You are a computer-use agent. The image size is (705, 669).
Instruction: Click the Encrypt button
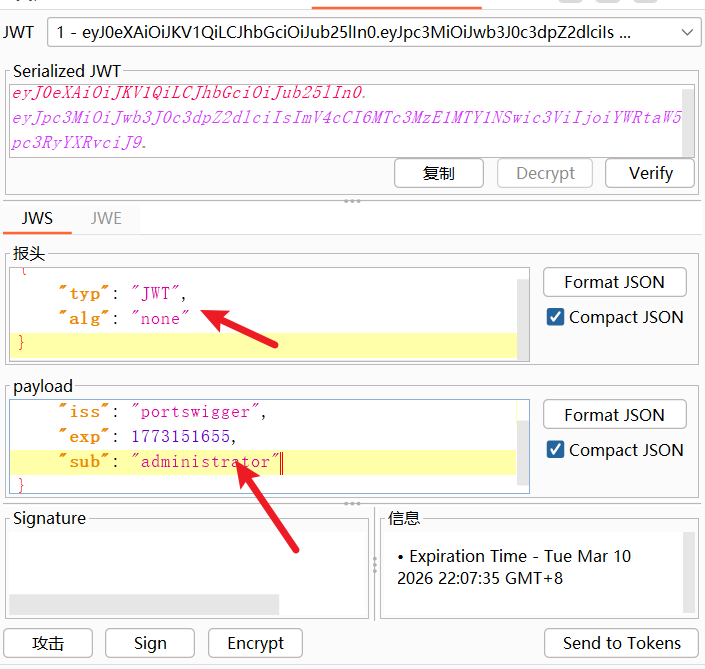point(255,643)
